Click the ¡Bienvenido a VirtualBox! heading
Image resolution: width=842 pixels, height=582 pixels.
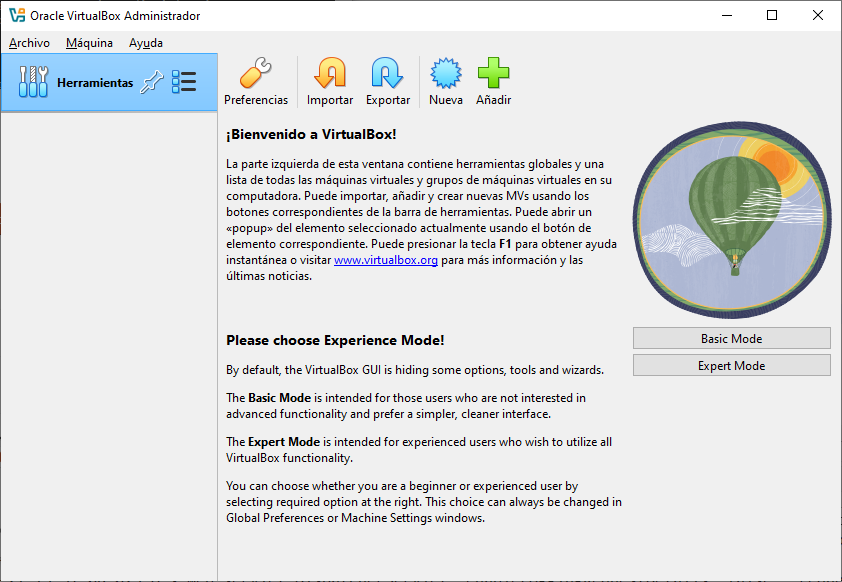tap(311, 134)
